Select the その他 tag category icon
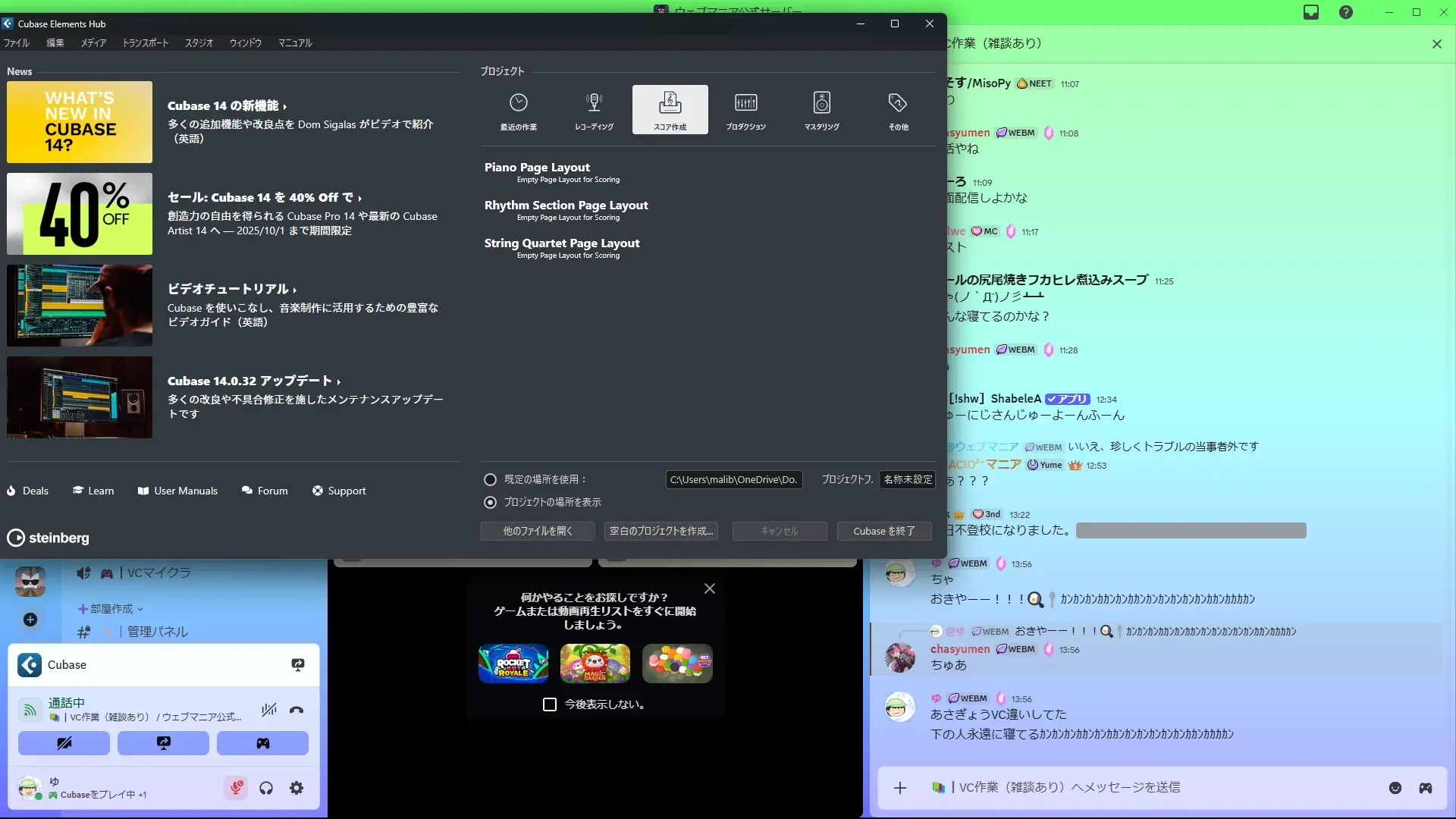Screen dimensions: 1456x819 click(897, 103)
